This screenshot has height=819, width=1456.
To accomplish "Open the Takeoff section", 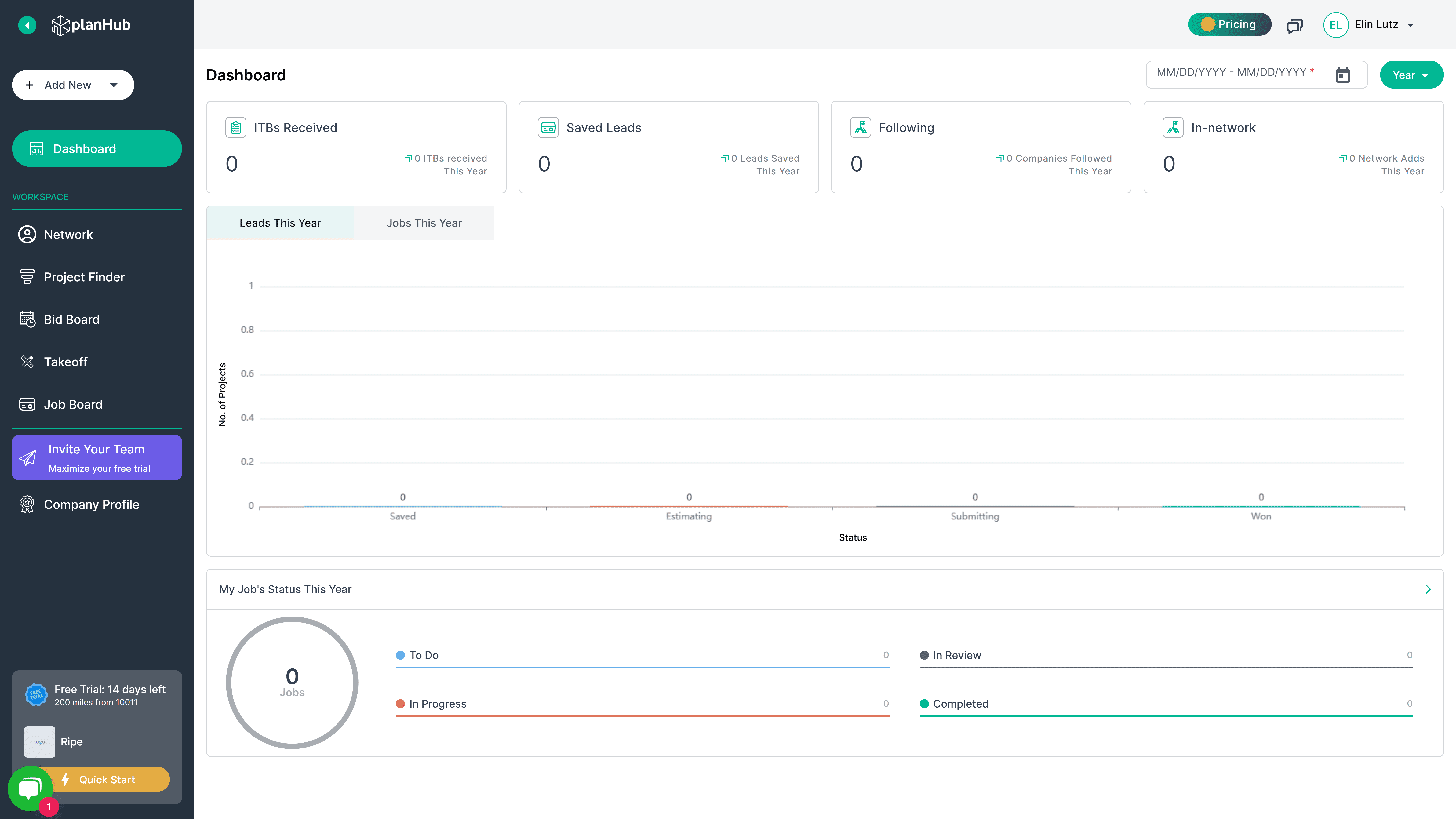I will [x=97, y=362].
